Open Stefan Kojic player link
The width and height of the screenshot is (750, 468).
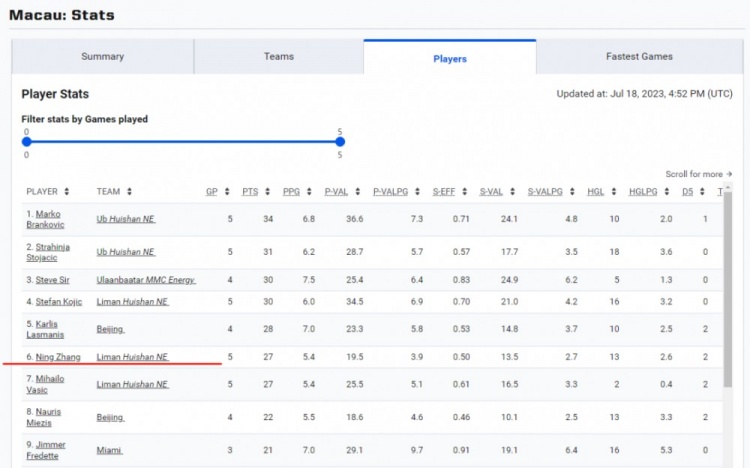click(x=59, y=302)
